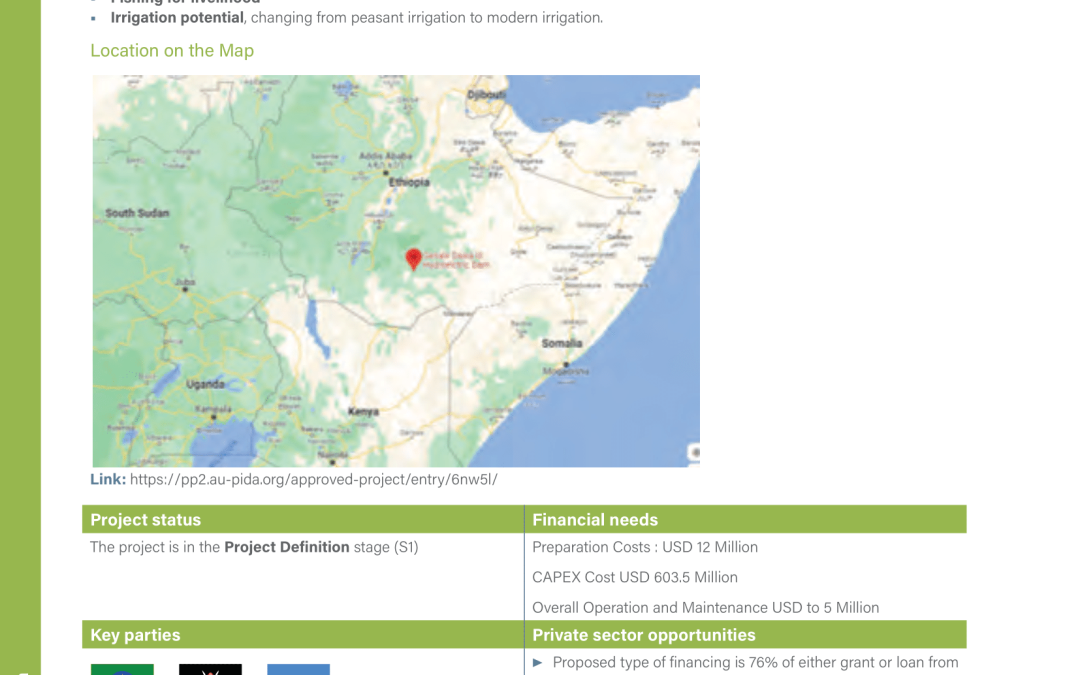The height and width of the screenshot is (675, 1080).
Task: Click the map control icon at bottom-right corner
Action: pos(693,454)
